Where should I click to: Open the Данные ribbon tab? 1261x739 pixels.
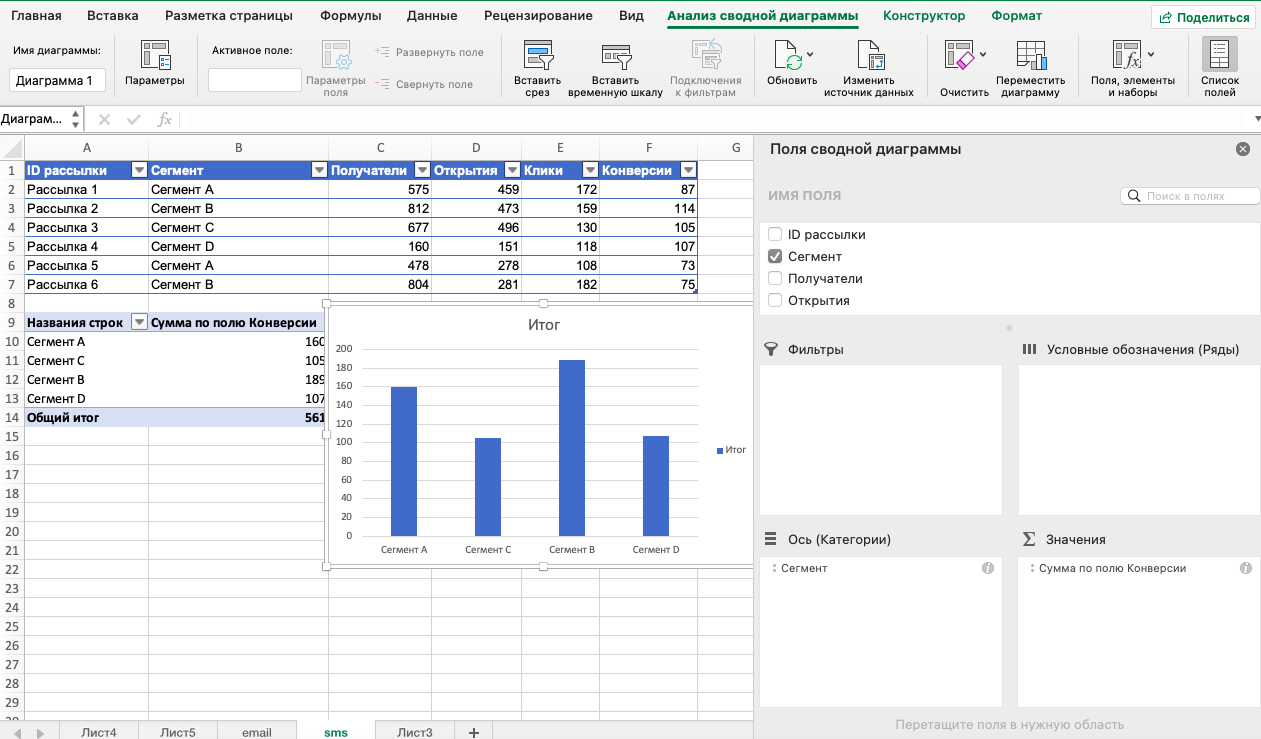pos(432,16)
